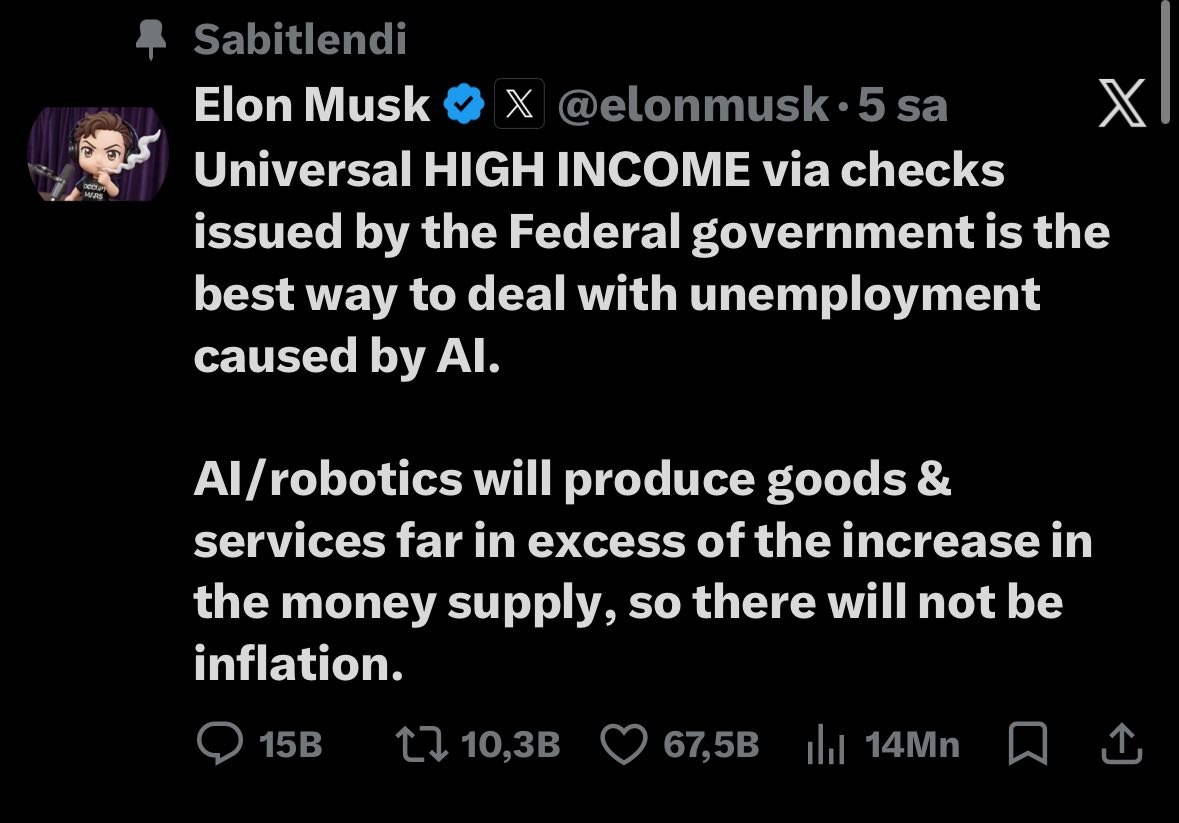Screen dimensions: 1179x823
Task: Click the large X logo at top right
Action: point(1122,105)
